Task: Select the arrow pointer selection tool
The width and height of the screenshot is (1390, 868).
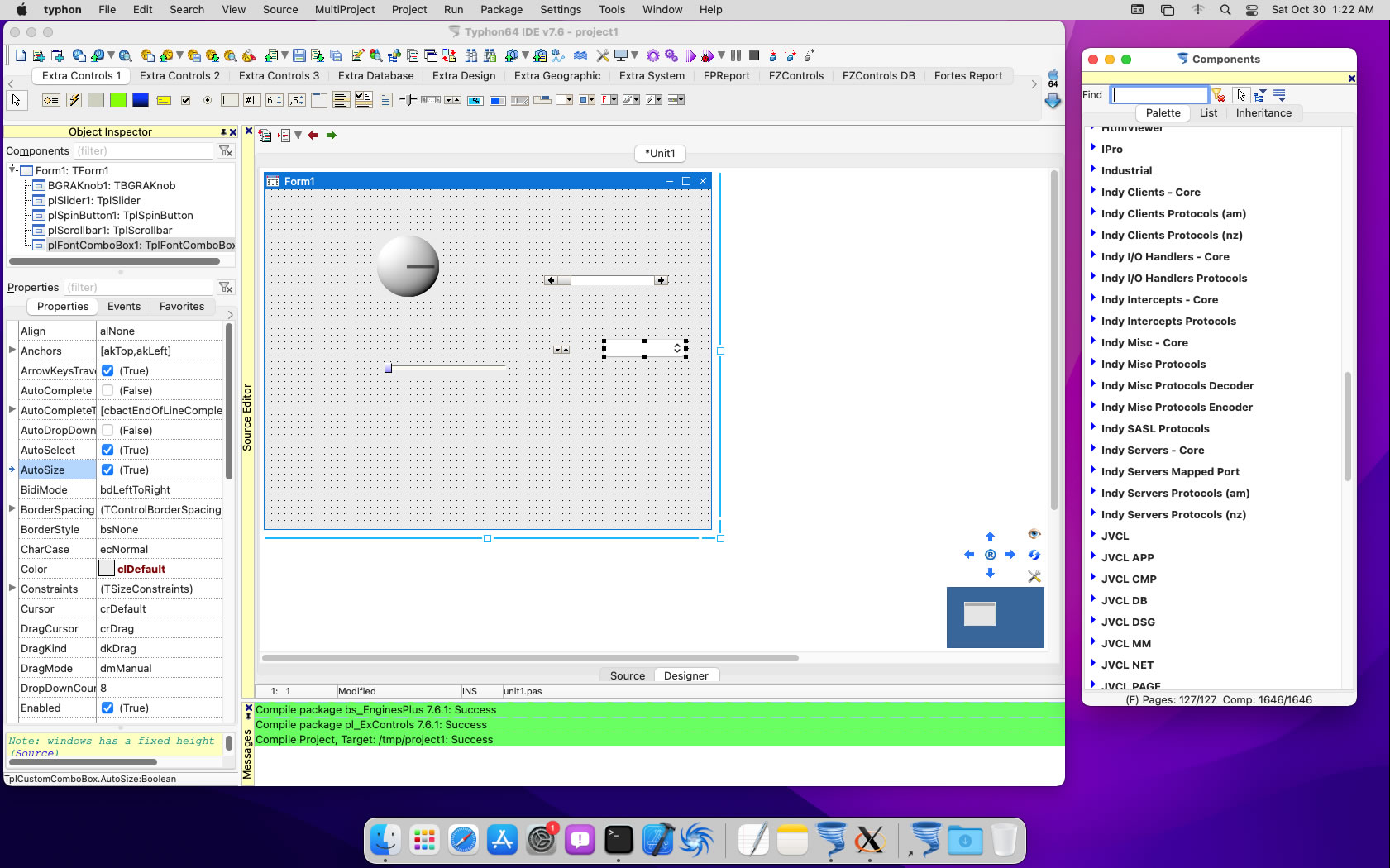Action: pos(16,100)
